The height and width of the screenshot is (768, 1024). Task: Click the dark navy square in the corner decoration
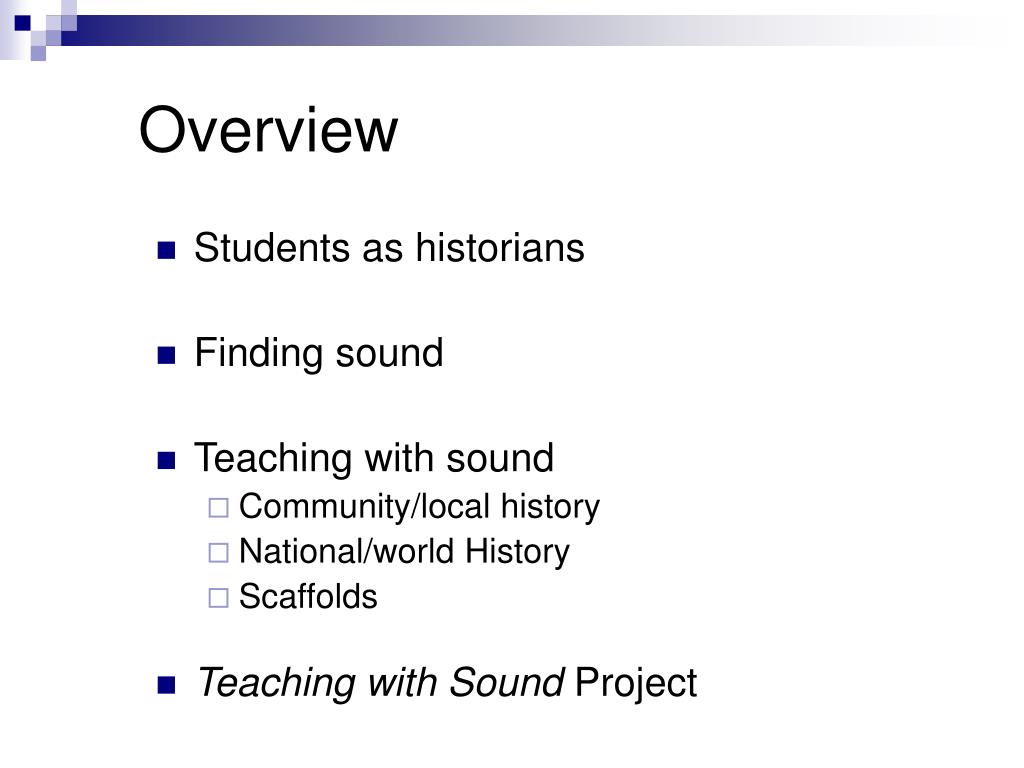pyautogui.click(x=23, y=23)
